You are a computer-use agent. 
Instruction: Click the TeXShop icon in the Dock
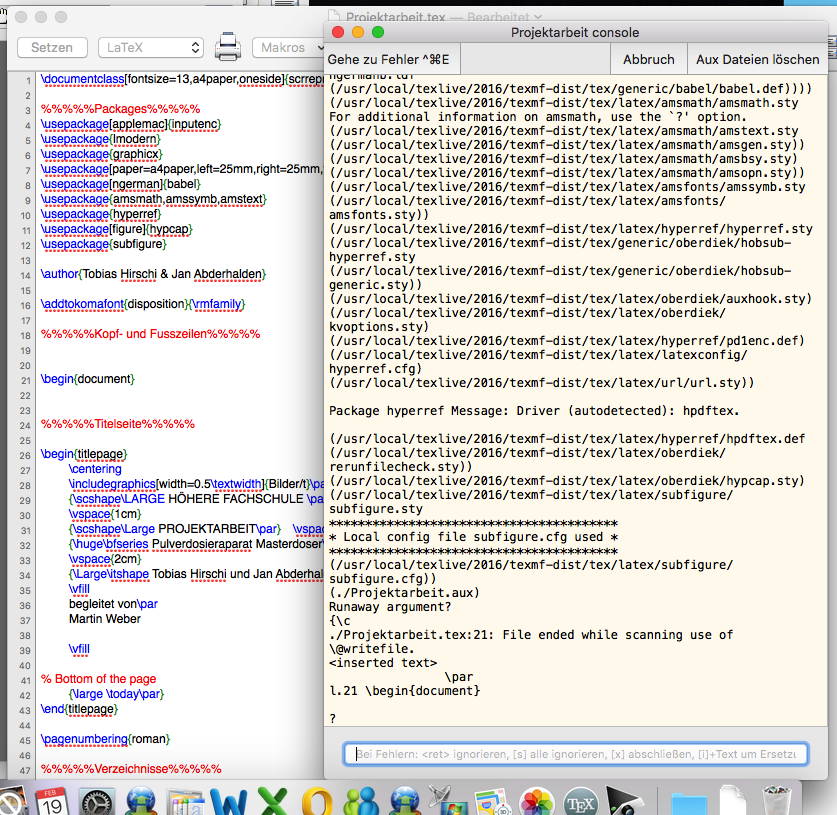[580, 801]
